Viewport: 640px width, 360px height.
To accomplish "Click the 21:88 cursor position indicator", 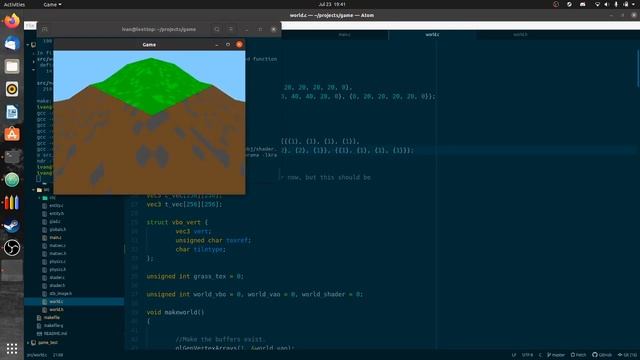I will [x=58, y=355].
